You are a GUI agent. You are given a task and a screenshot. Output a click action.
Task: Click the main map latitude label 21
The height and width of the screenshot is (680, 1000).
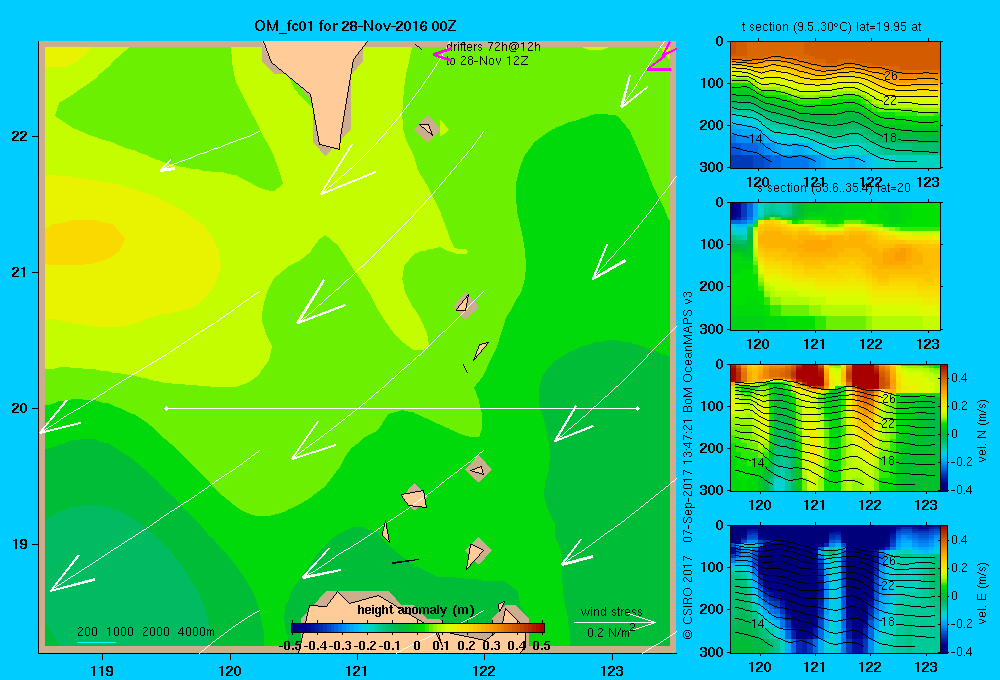[20, 272]
